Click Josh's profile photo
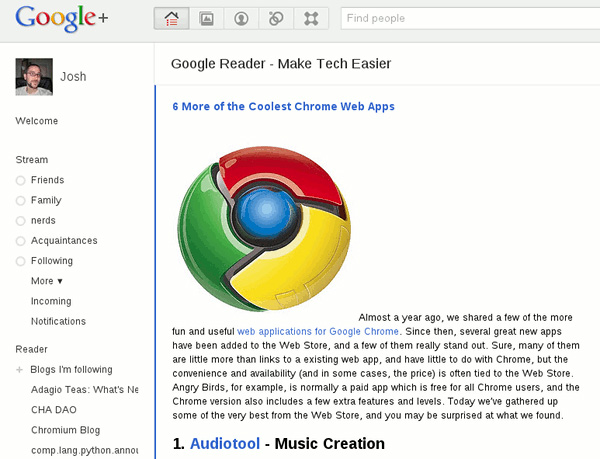600x459 pixels. pos(34,76)
